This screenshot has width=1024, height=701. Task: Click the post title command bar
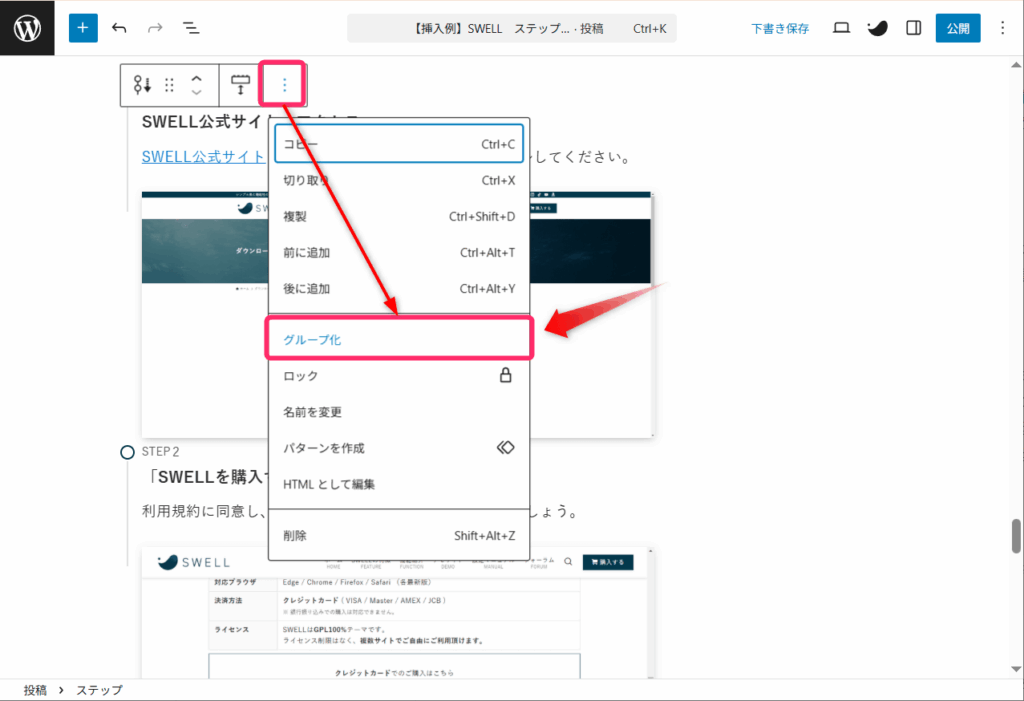tap(511, 28)
